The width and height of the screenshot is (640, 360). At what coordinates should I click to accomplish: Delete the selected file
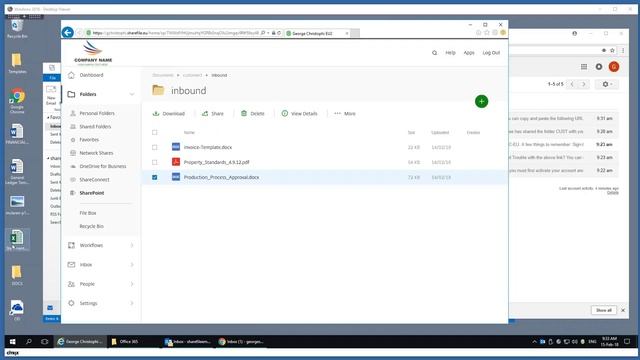(253, 113)
